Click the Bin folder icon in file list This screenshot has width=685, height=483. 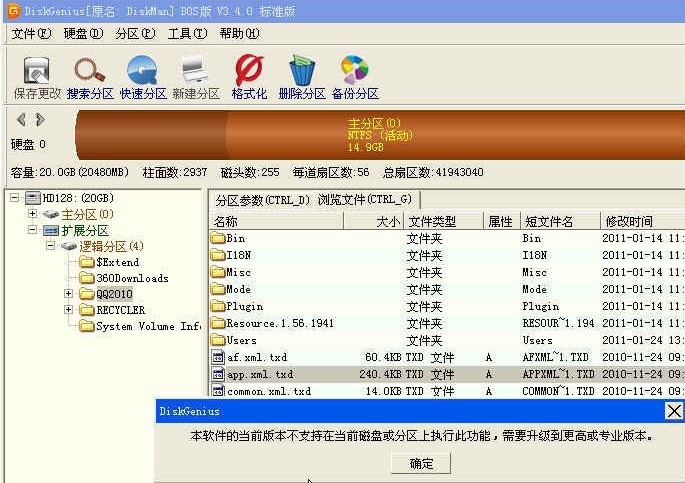click(x=218, y=238)
